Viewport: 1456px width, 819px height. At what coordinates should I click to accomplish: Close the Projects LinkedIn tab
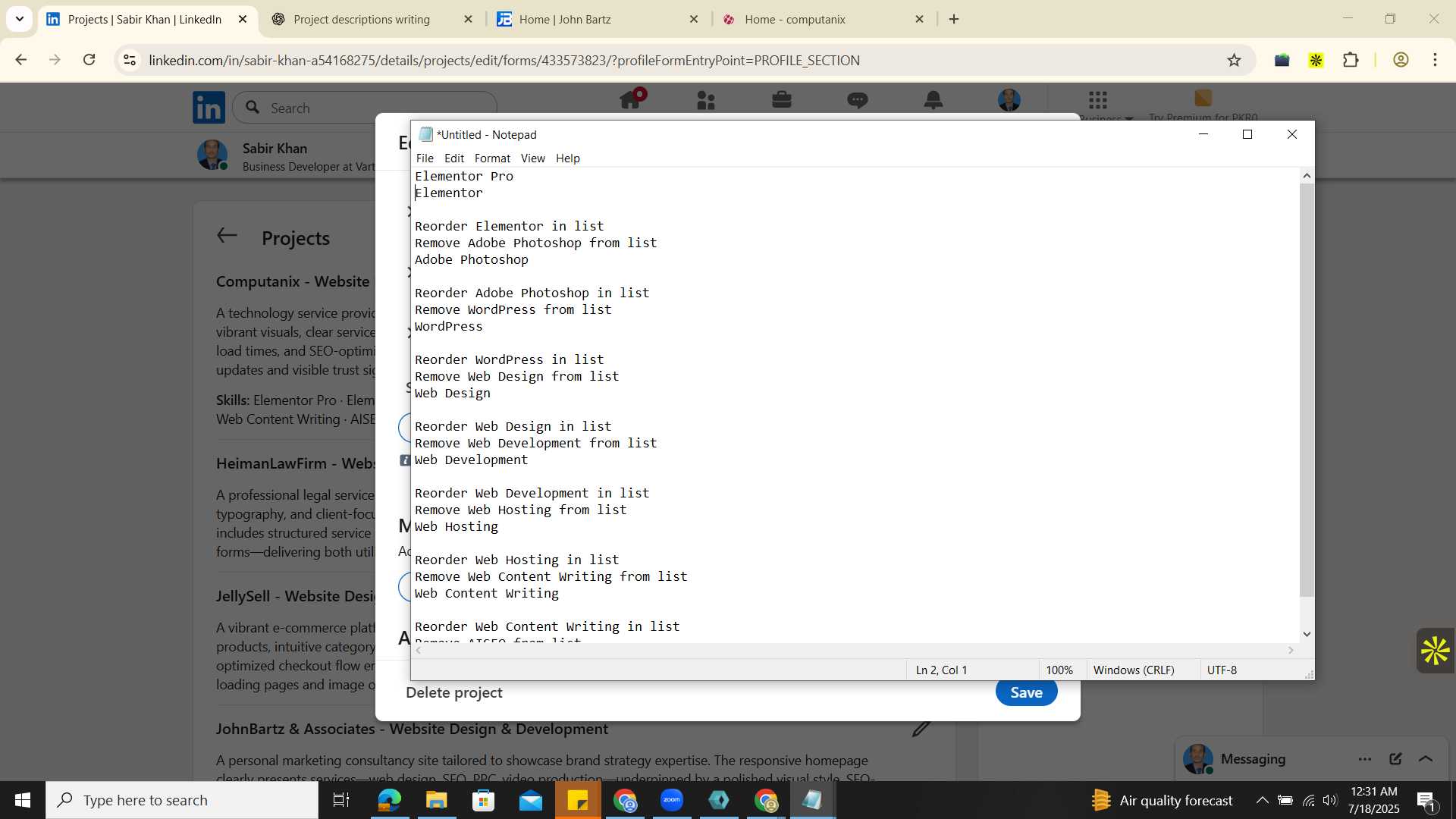[243, 20]
